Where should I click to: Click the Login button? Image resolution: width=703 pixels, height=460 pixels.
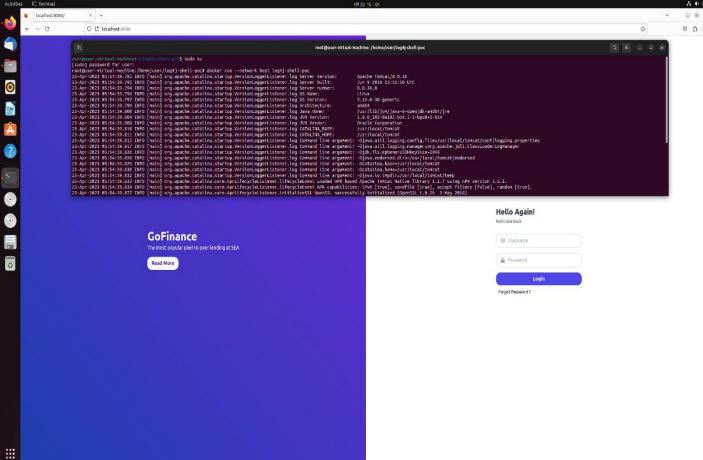(x=538, y=279)
